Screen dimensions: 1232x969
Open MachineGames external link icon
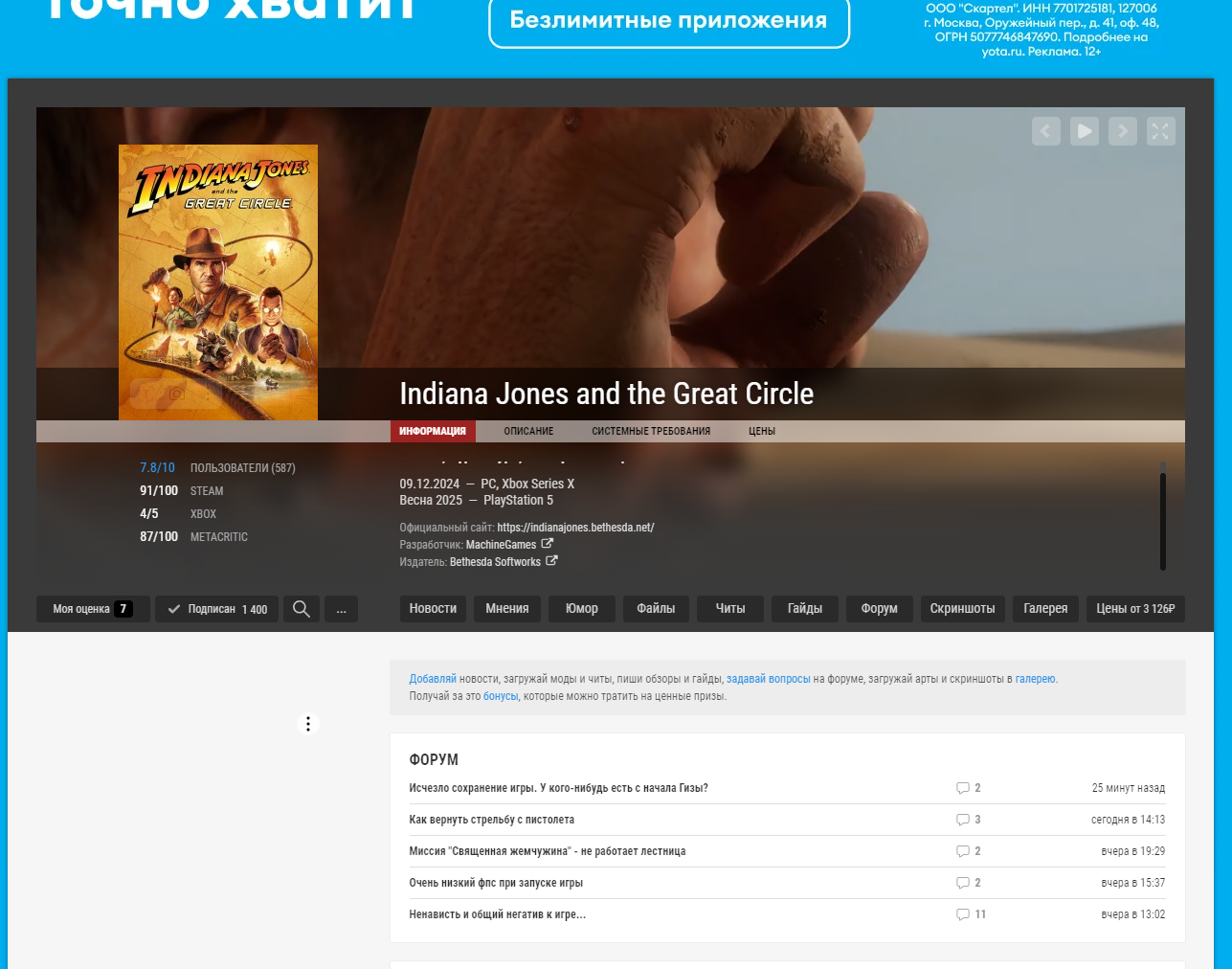point(548,544)
